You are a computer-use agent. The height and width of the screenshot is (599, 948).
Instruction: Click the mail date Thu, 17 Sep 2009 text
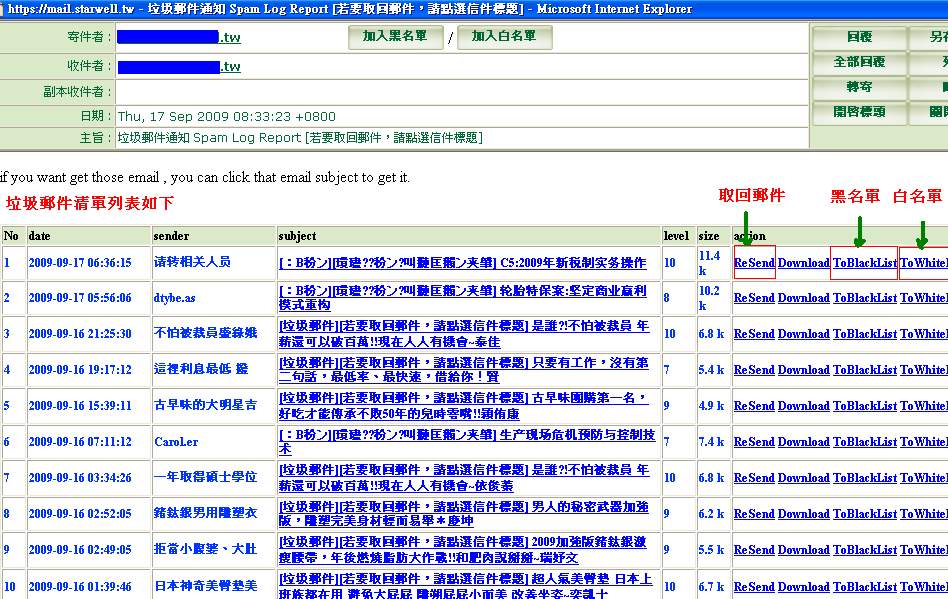227,116
